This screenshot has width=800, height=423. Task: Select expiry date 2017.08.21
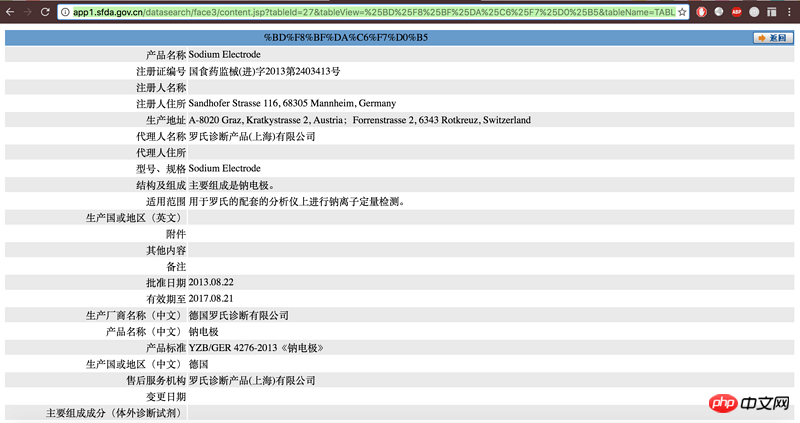[x=211, y=298]
